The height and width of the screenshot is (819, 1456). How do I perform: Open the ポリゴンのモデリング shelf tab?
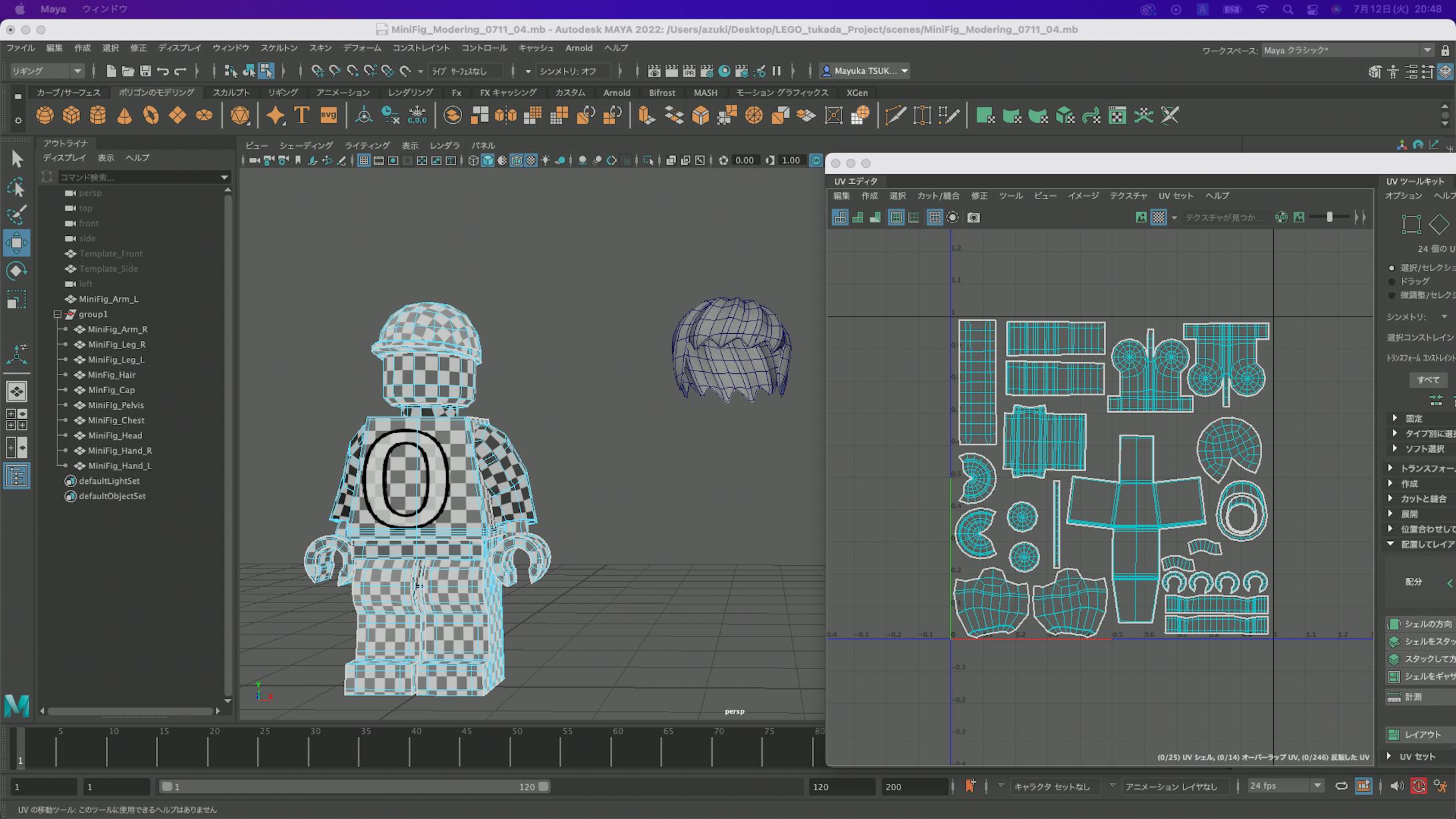click(157, 93)
